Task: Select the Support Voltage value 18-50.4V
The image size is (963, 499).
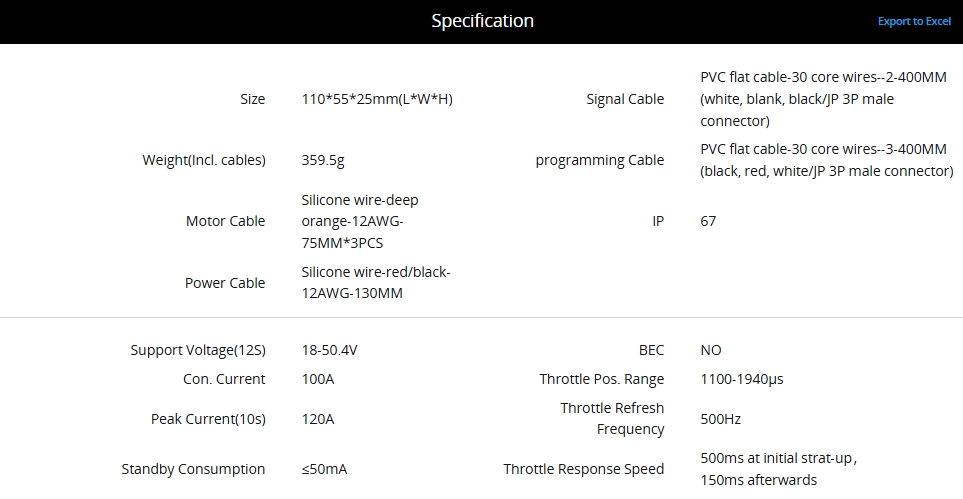Action: 329,350
